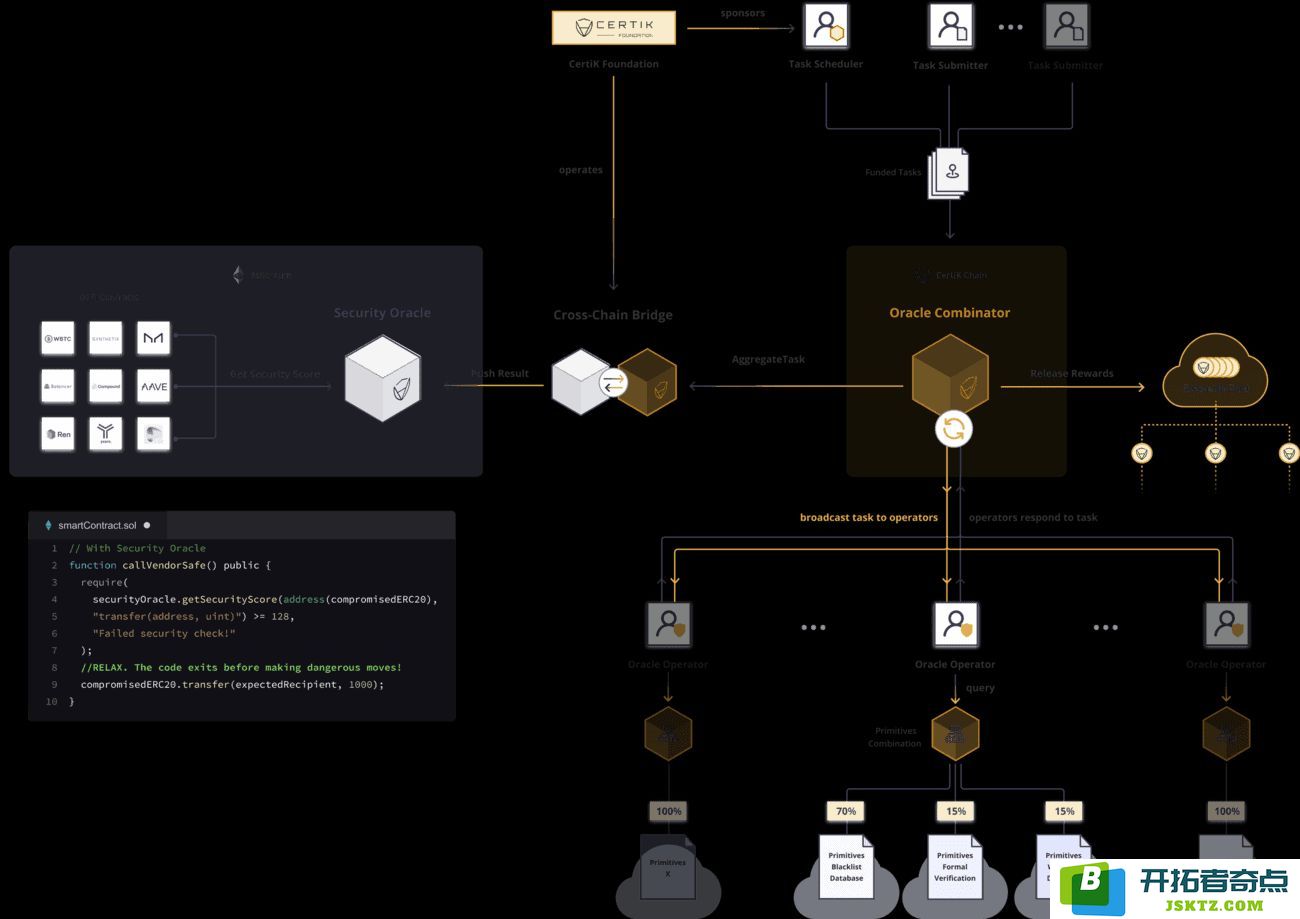Open the Funded Tasks document stack icon
Image resolution: width=1300 pixels, height=919 pixels.
tap(949, 174)
